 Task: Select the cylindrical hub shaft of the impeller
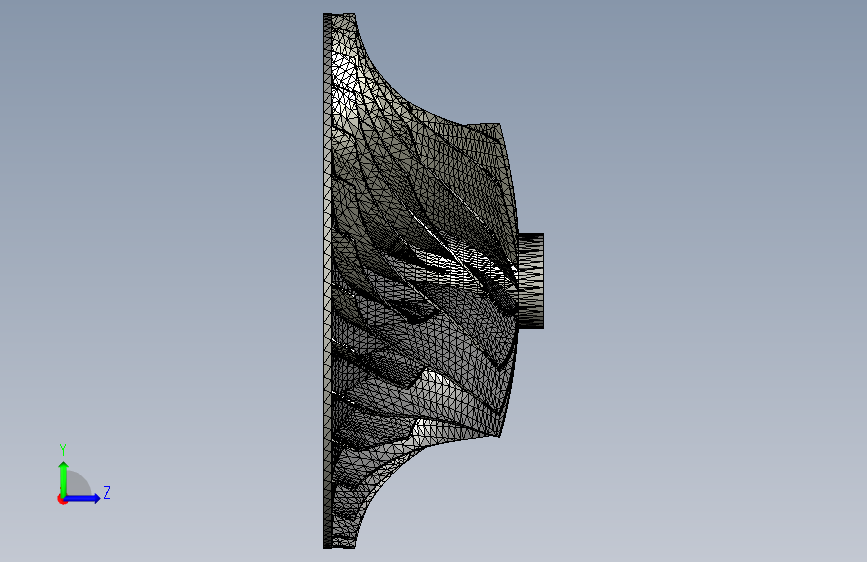tap(531, 281)
